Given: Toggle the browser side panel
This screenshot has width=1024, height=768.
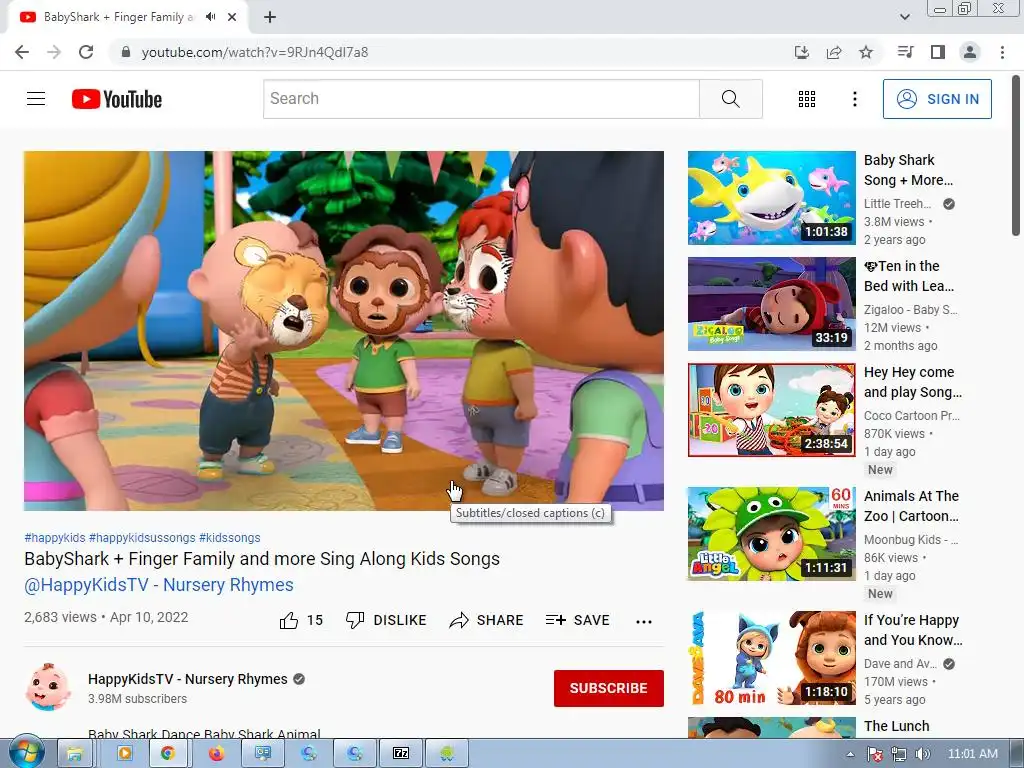Looking at the screenshot, I should pos(938,52).
